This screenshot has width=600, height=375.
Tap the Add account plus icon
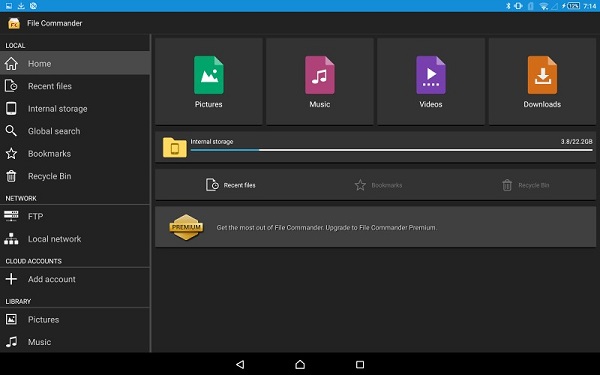click(11, 279)
